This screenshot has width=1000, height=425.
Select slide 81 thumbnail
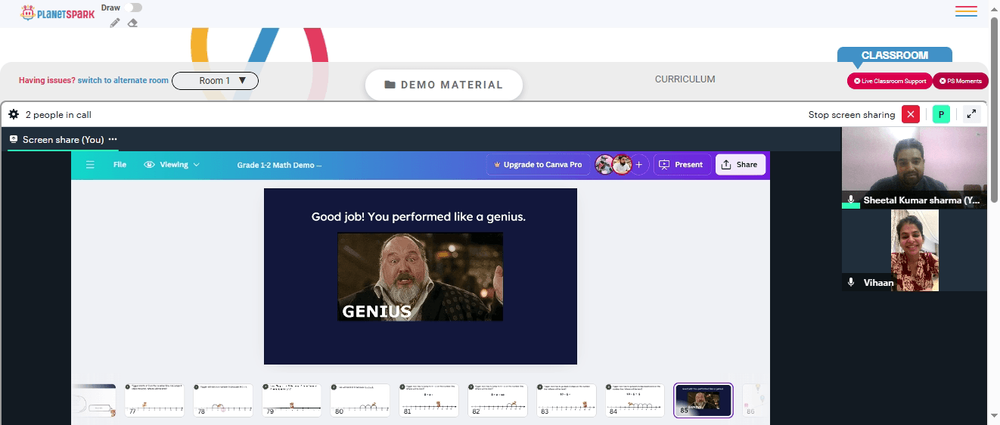coord(429,400)
